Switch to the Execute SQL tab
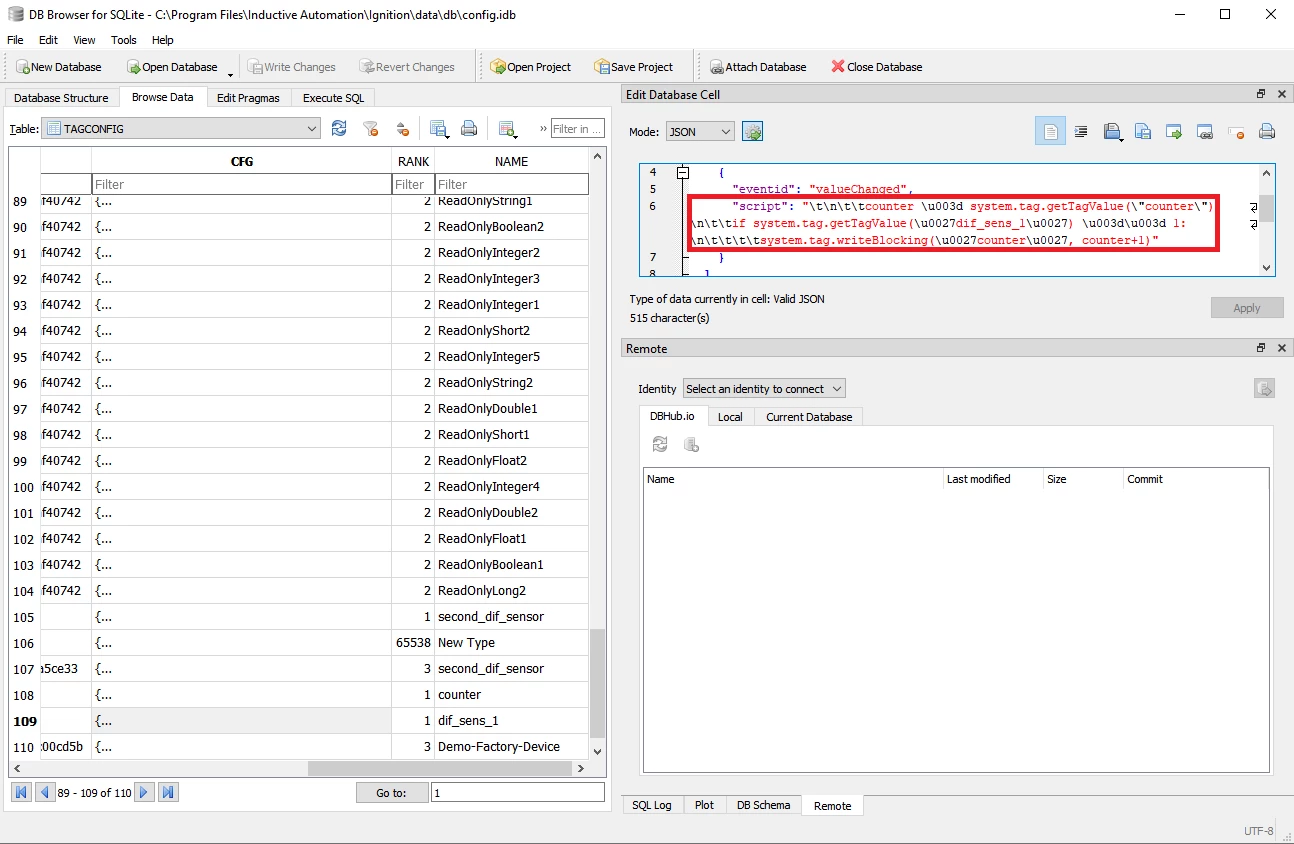Image resolution: width=1294 pixels, height=844 pixels. 334,98
